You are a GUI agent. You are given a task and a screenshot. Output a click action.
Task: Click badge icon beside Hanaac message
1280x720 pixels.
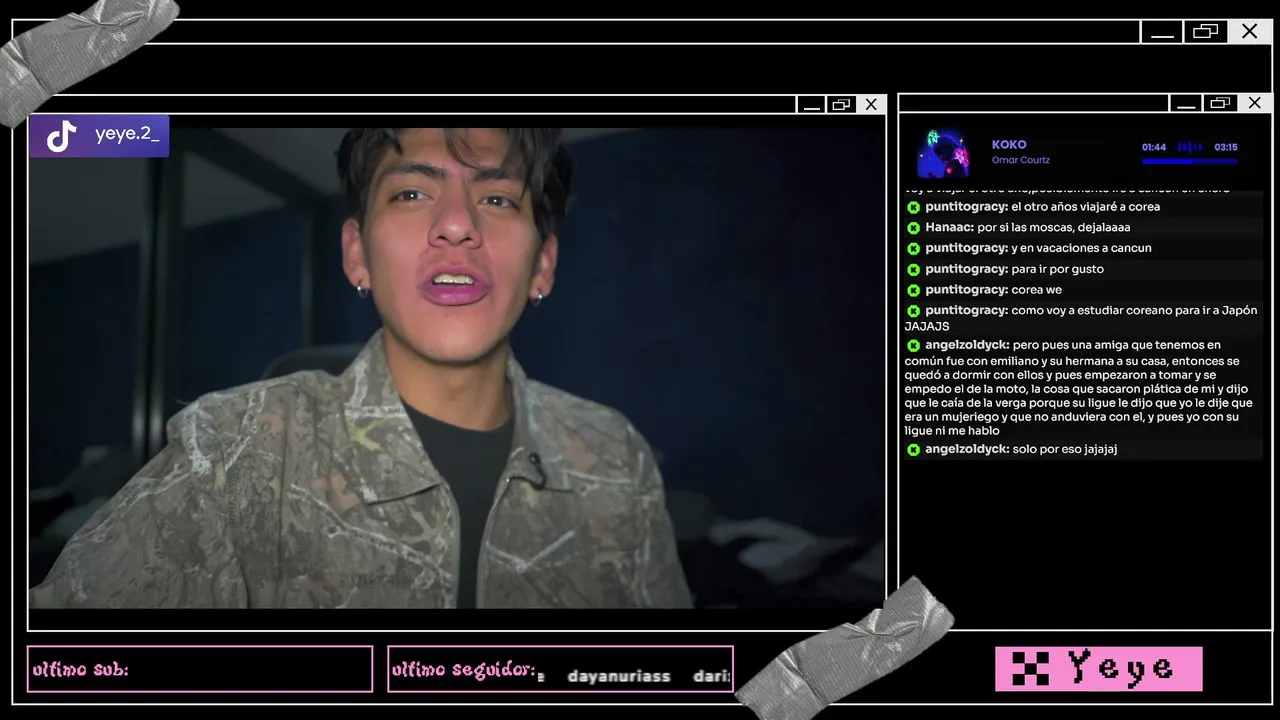click(913, 228)
